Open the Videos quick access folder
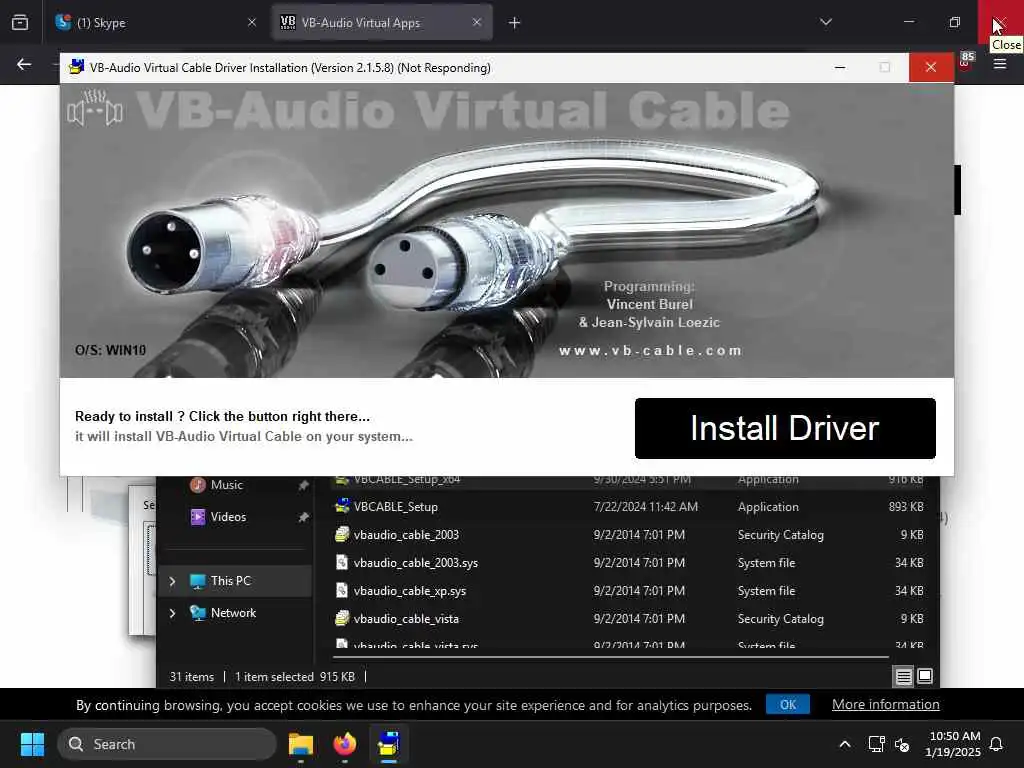 coord(228,517)
